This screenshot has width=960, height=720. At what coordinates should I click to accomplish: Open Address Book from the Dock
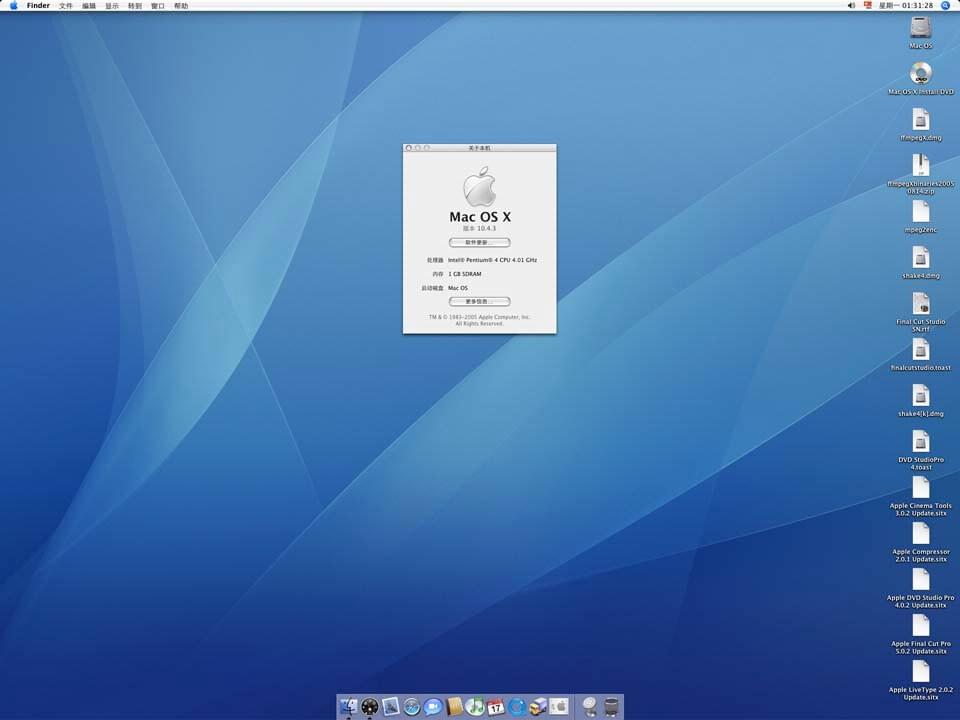coord(454,707)
